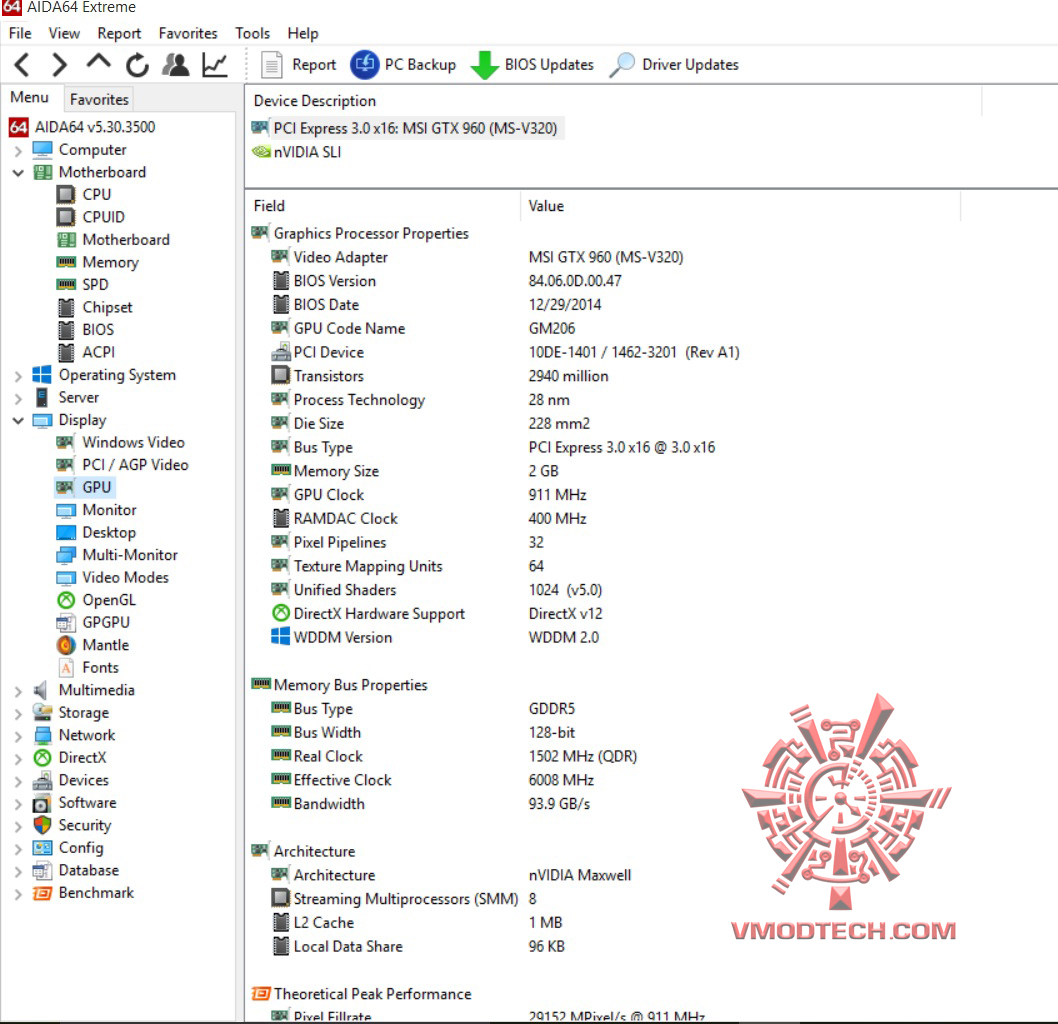Viewport: 1058px width, 1024px height.
Task: Select the Security tree item
Action: pos(72,826)
